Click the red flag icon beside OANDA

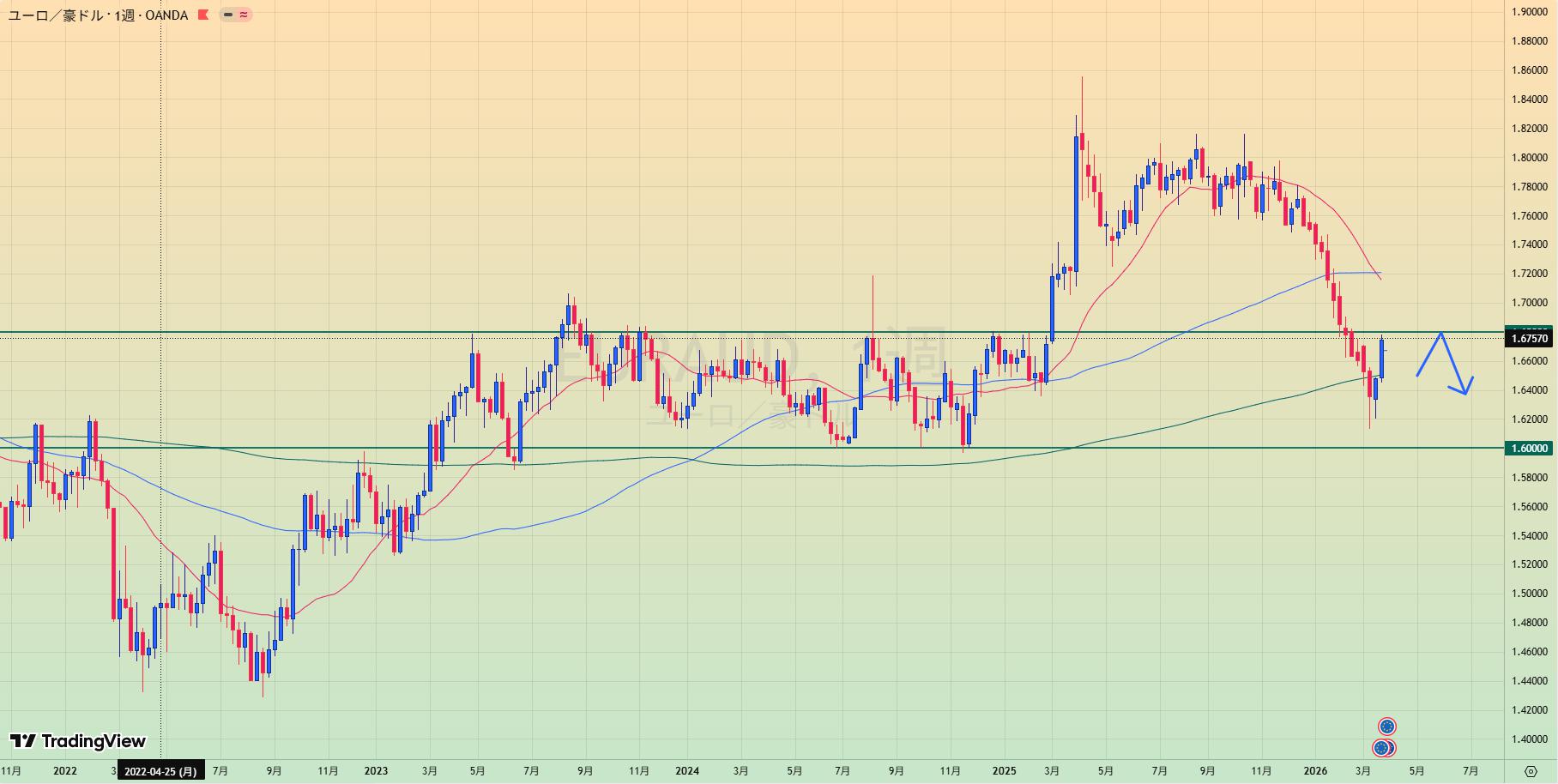pyautogui.click(x=203, y=15)
